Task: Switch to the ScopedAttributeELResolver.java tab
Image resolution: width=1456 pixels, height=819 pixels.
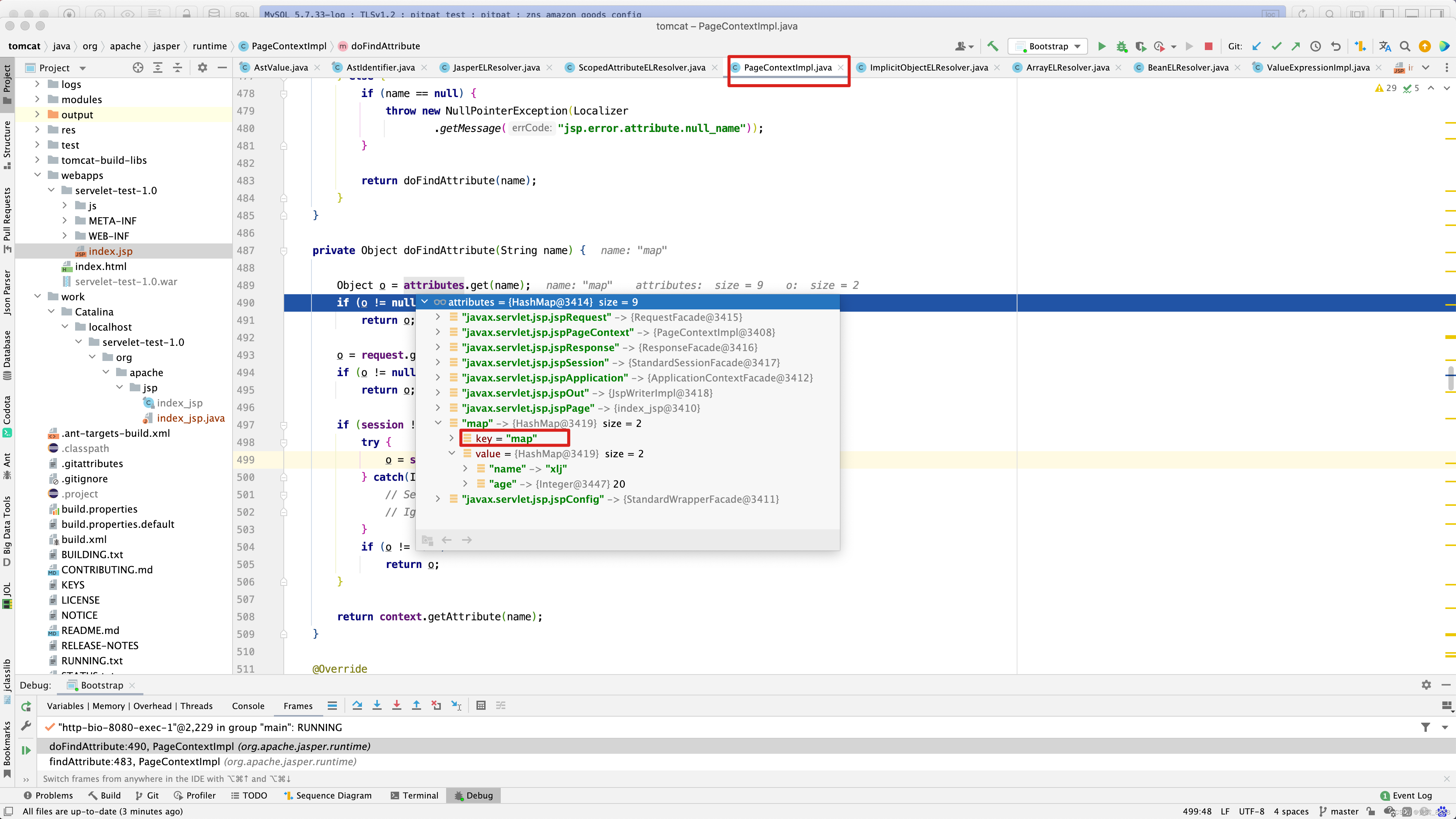Action: [642, 68]
